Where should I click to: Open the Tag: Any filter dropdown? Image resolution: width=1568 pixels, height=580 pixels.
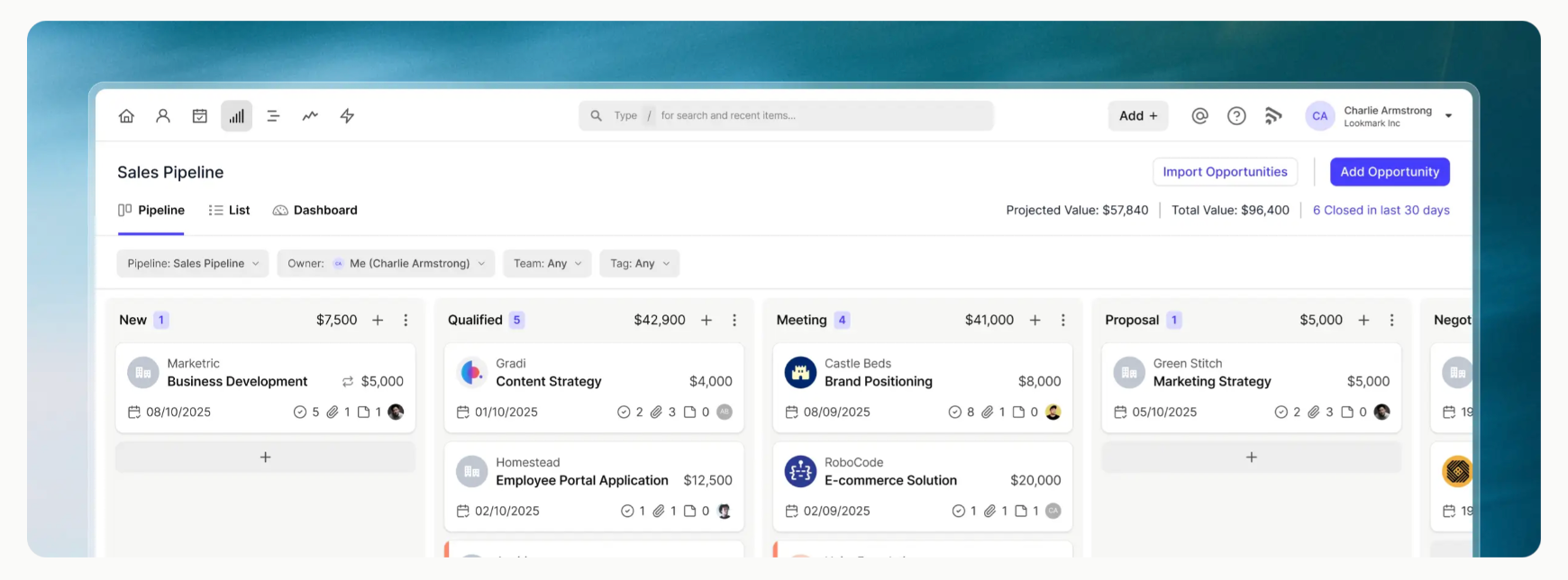[640, 264]
